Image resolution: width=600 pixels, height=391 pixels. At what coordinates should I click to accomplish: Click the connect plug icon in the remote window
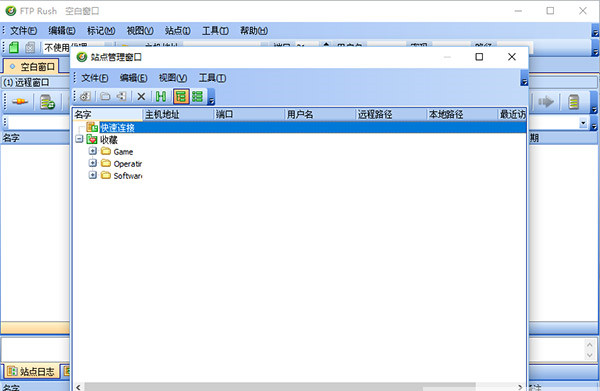pyautogui.click(x=20, y=102)
